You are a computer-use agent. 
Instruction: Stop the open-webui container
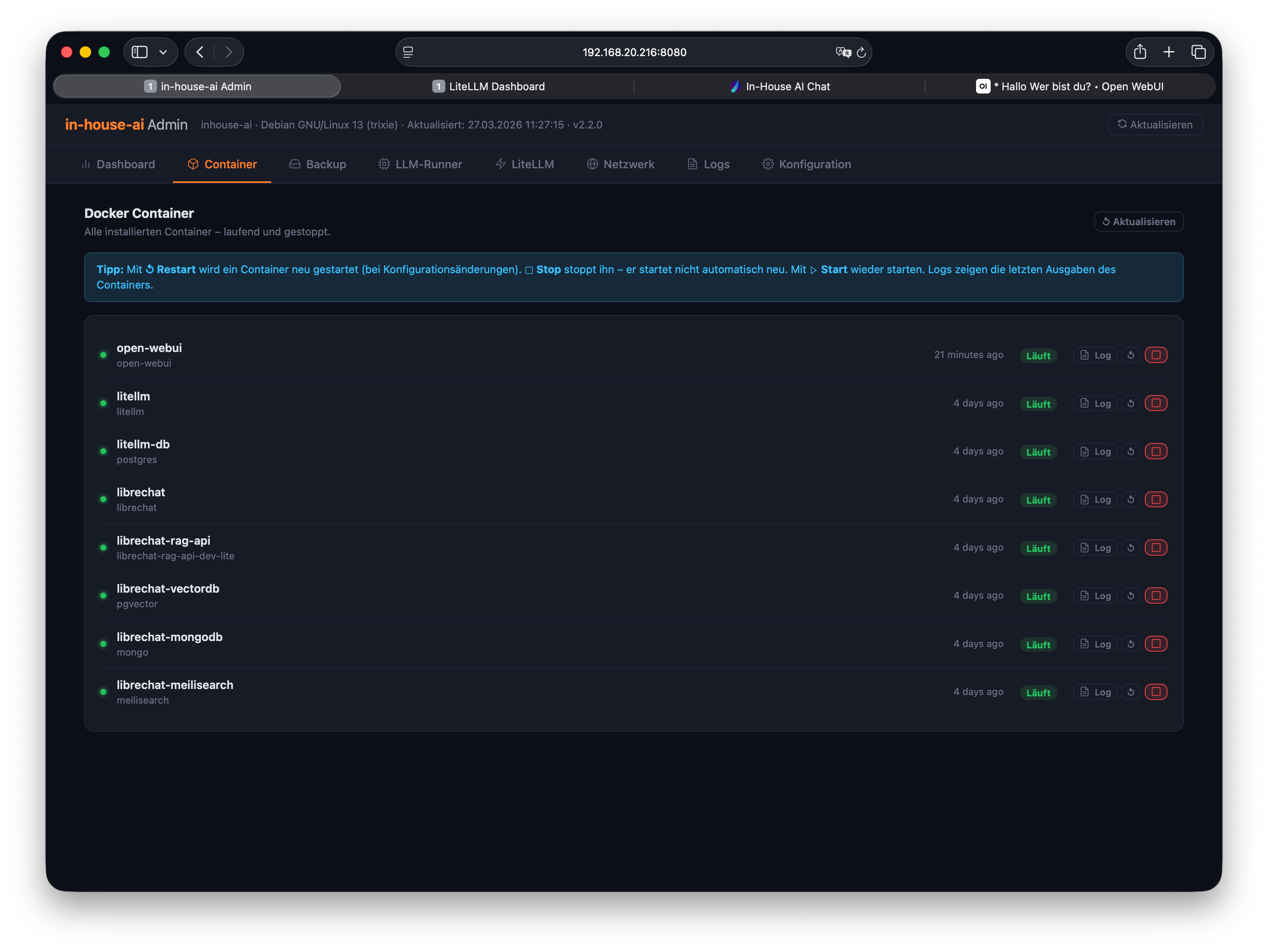1156,355
